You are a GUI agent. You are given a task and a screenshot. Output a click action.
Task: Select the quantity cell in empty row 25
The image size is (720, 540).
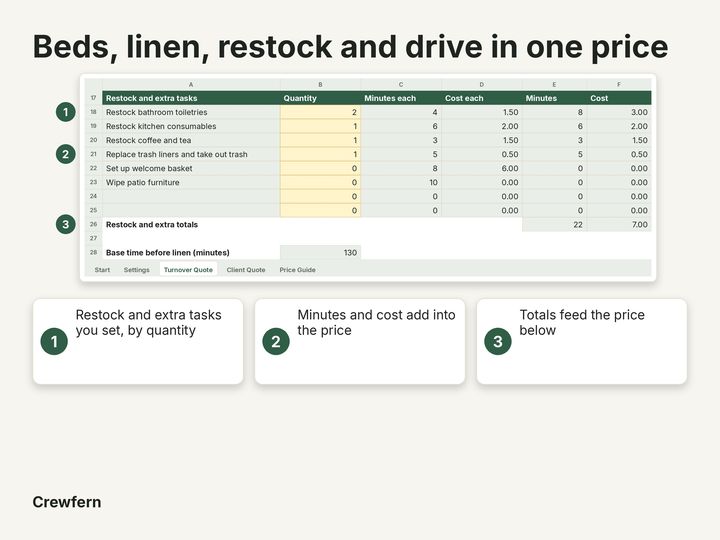[321, 210]
